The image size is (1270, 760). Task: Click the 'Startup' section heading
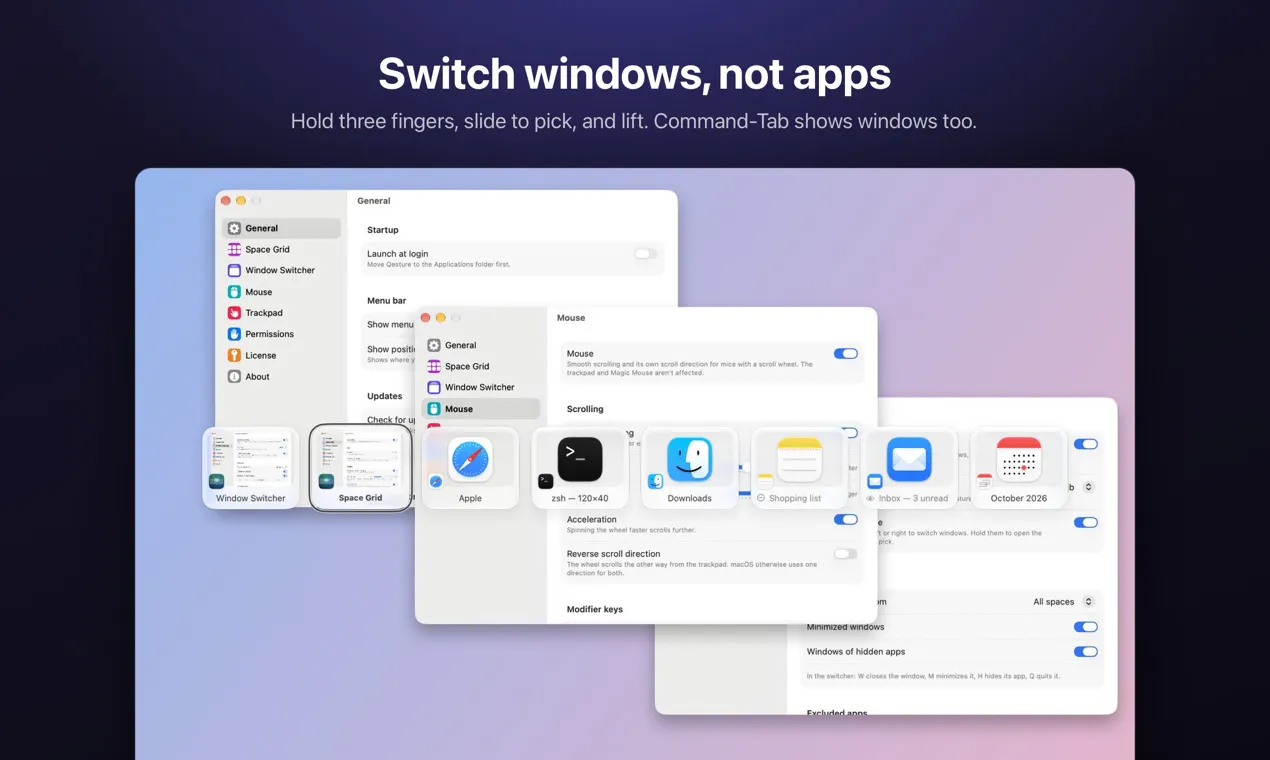click(383, 230)
